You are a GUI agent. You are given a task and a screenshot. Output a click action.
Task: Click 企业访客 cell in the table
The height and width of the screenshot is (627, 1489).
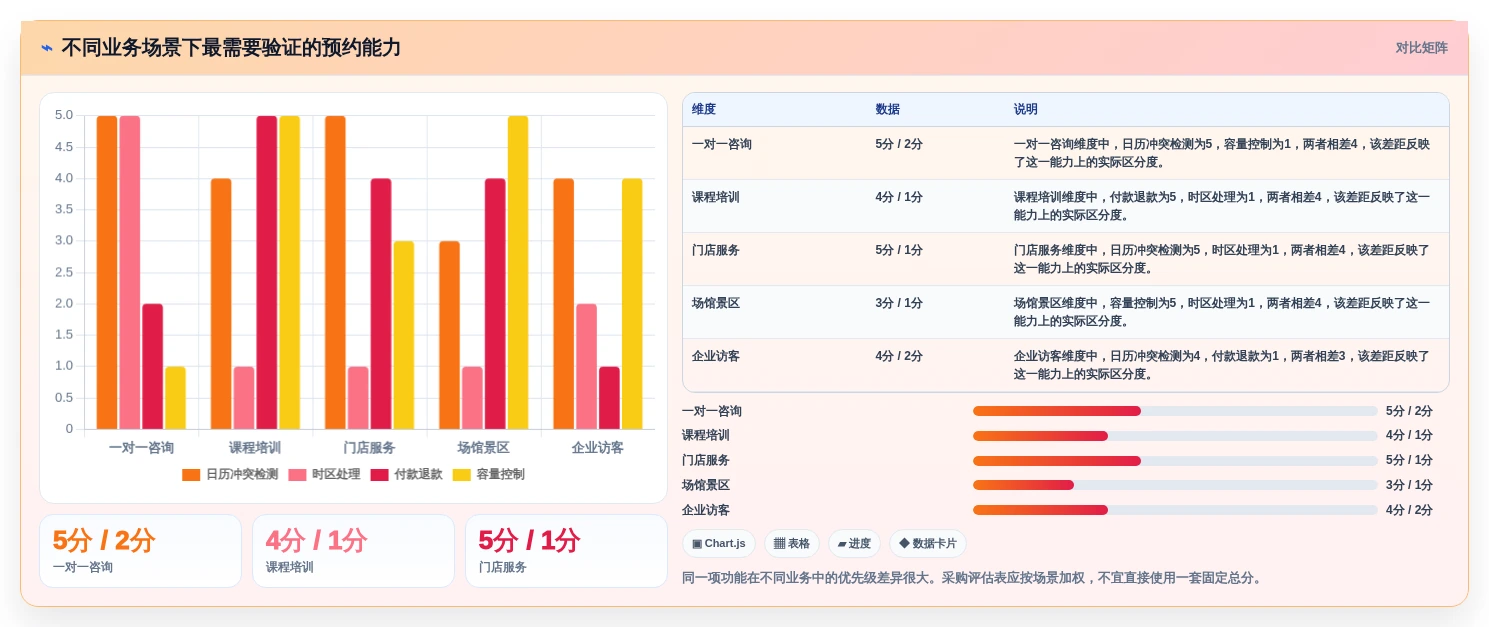(716, 356)
